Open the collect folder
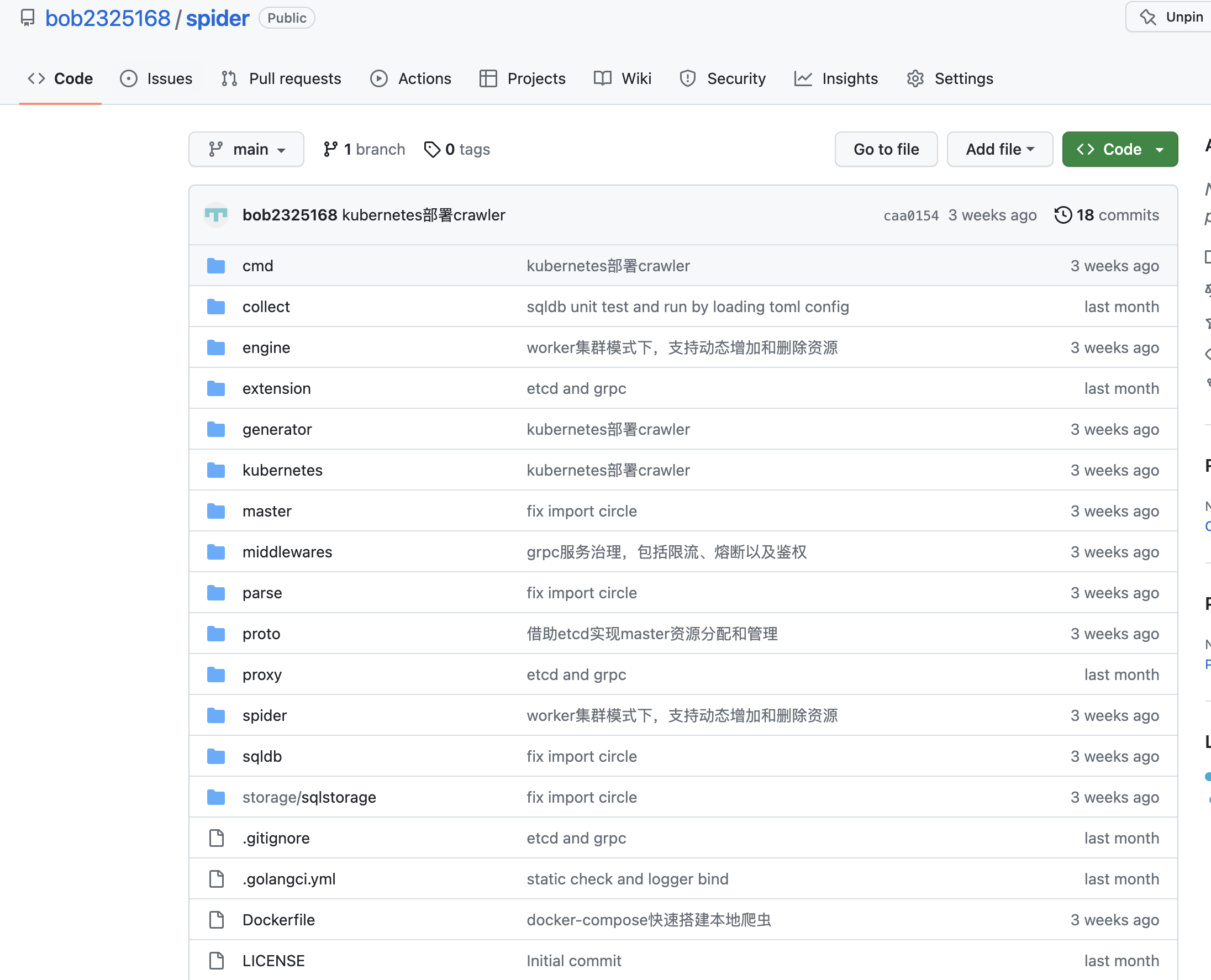 266,307
